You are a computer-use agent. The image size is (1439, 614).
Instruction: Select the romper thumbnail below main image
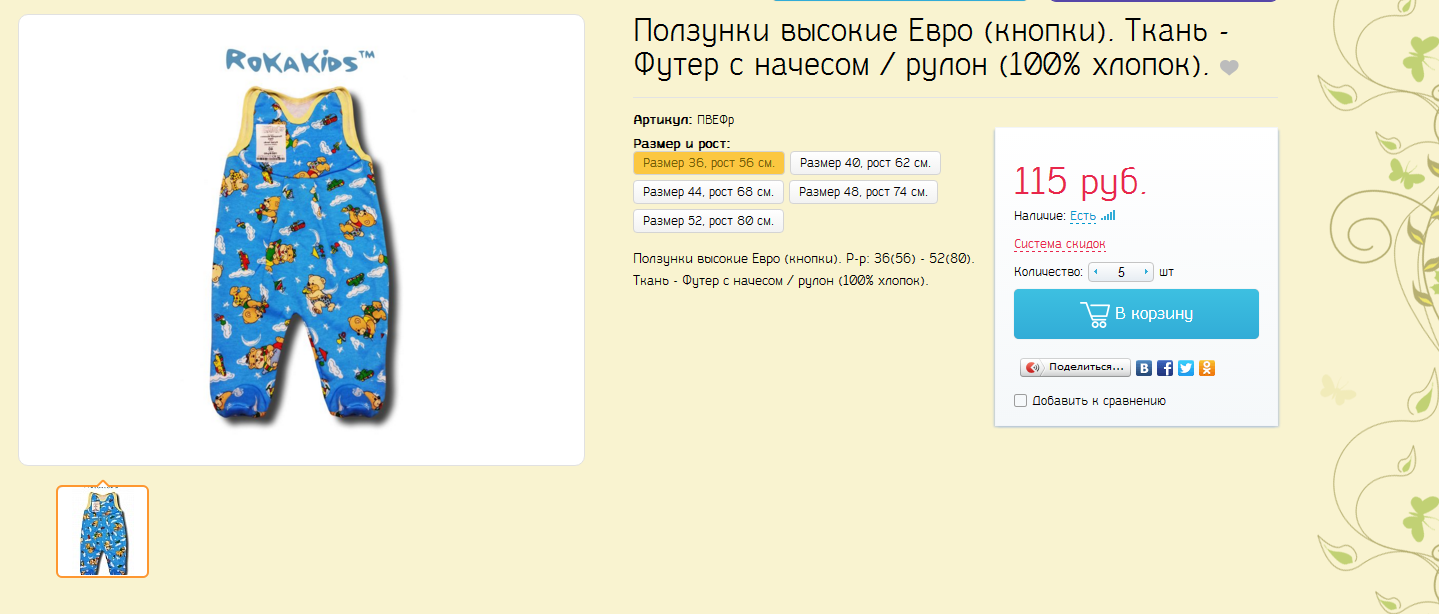pos(102,531)
